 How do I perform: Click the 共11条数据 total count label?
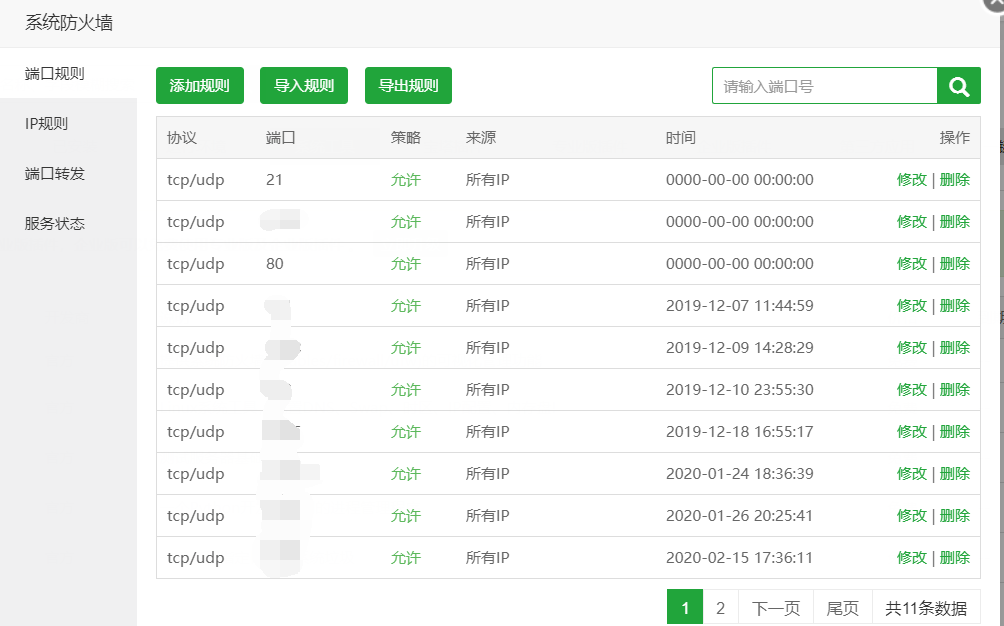click(926, 607)
